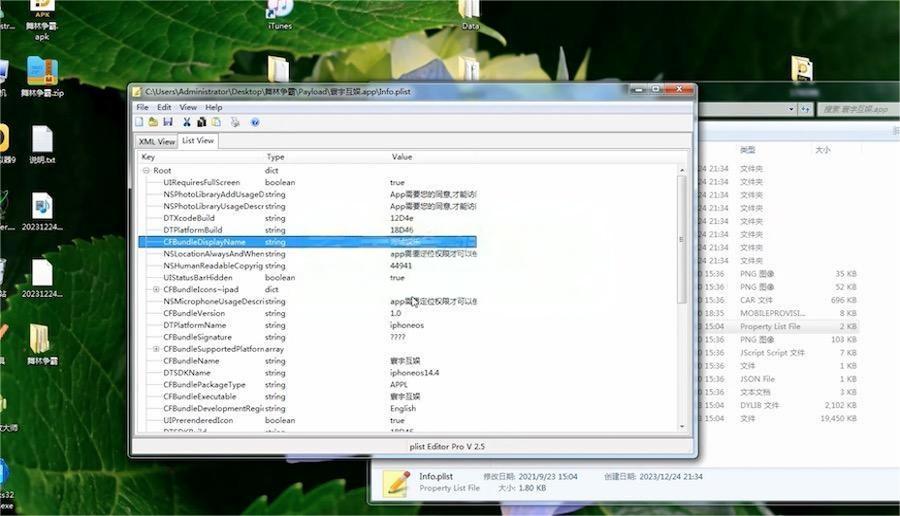Collapse the Root dict node
Screen dimensions: 900x516
146,170
